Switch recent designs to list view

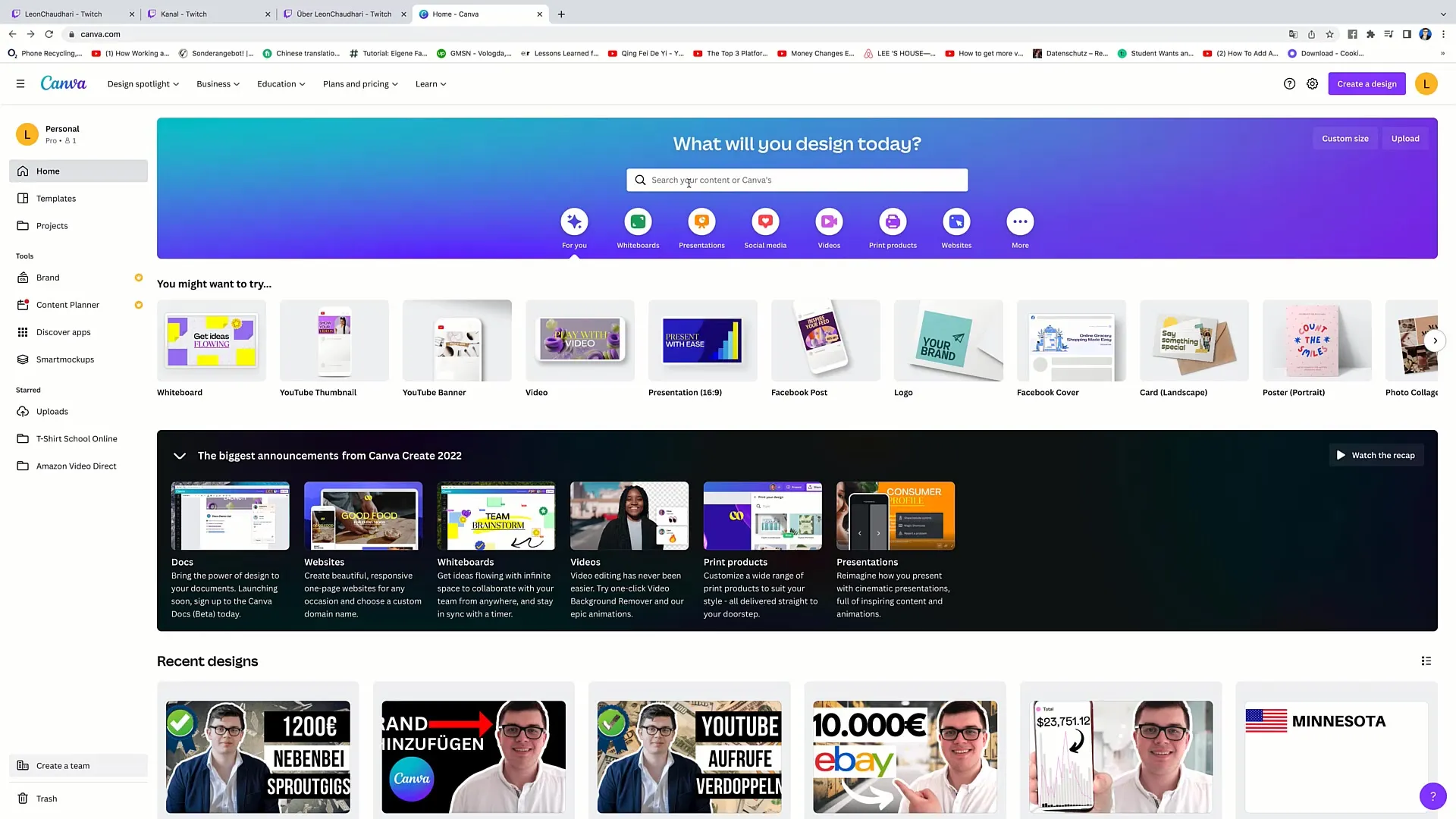pos(1426,661)
